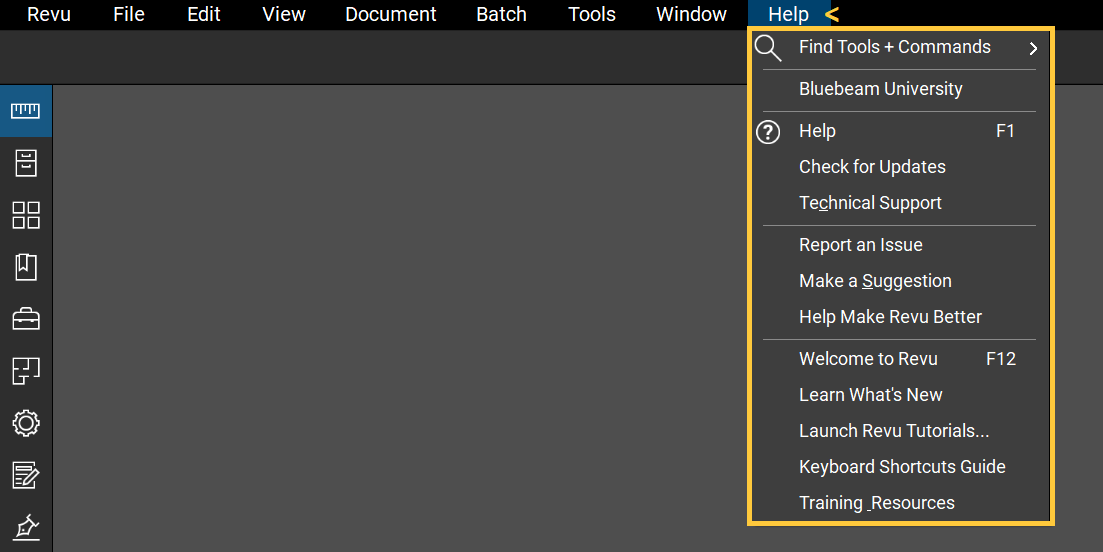This screenshot has height=552, width=1103.
Task: Choose Bluebeam University from Help menu
Action: coord(880,89)
